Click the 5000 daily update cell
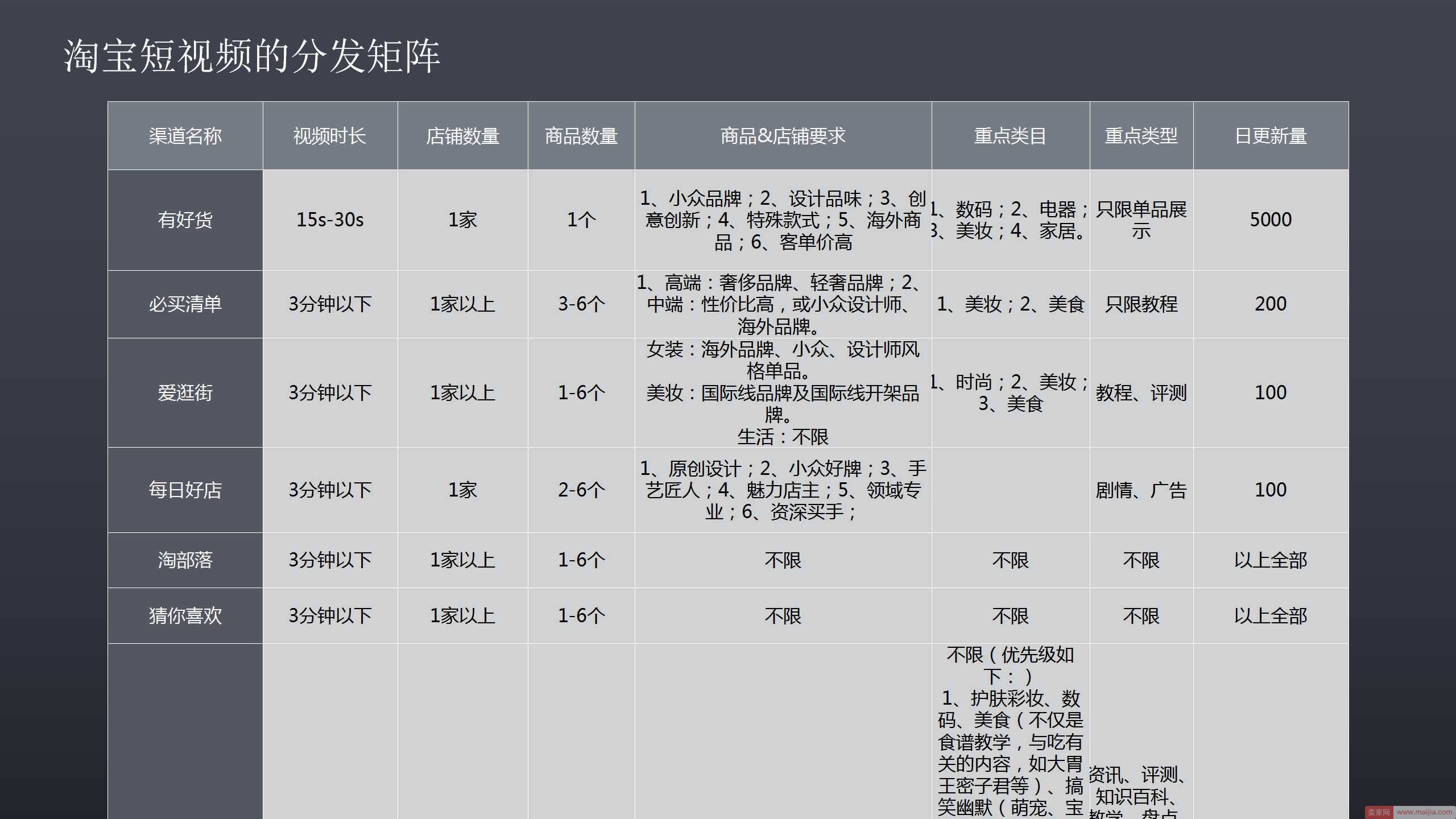This screenshot has width=1456, height=819. click(1271, 220)
